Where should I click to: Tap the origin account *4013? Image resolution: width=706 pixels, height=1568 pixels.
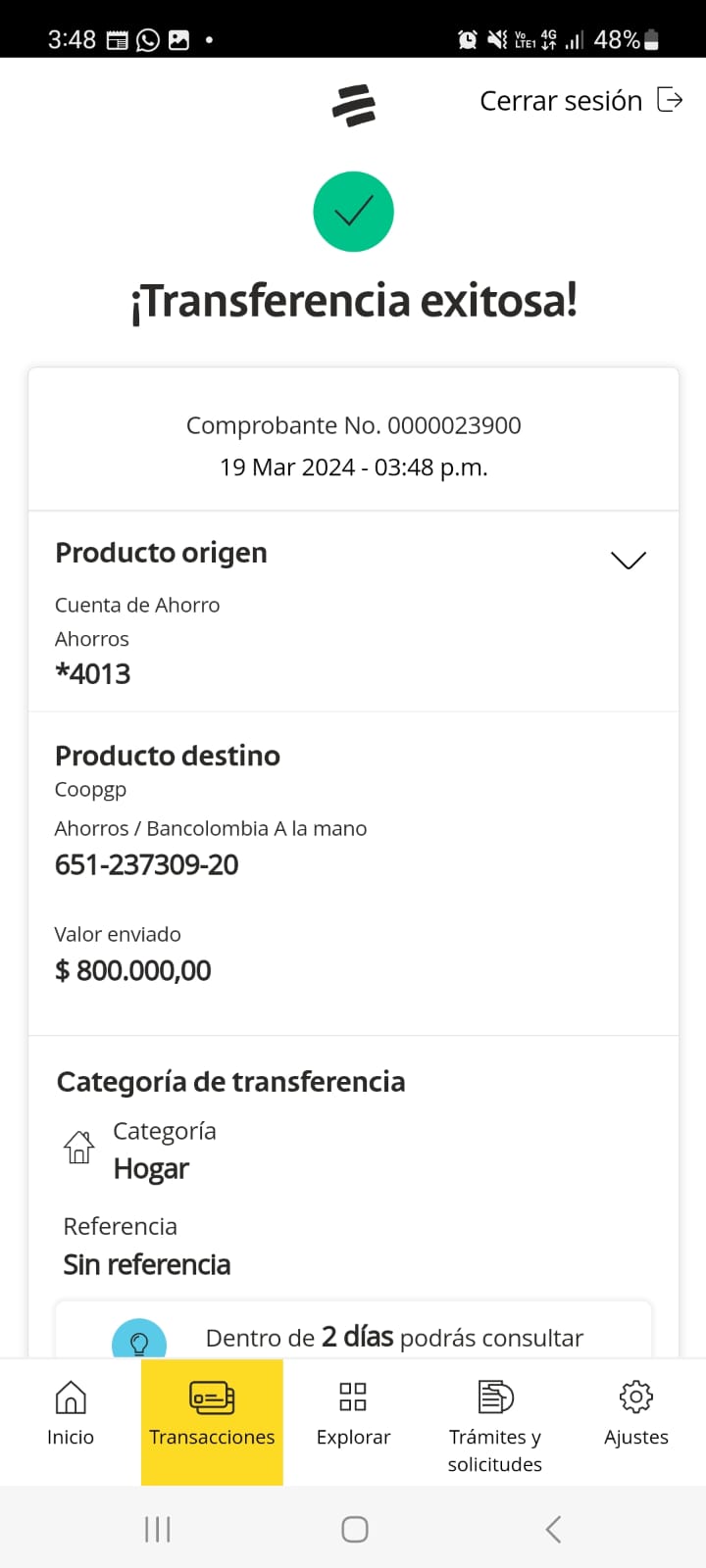[93, 674]
